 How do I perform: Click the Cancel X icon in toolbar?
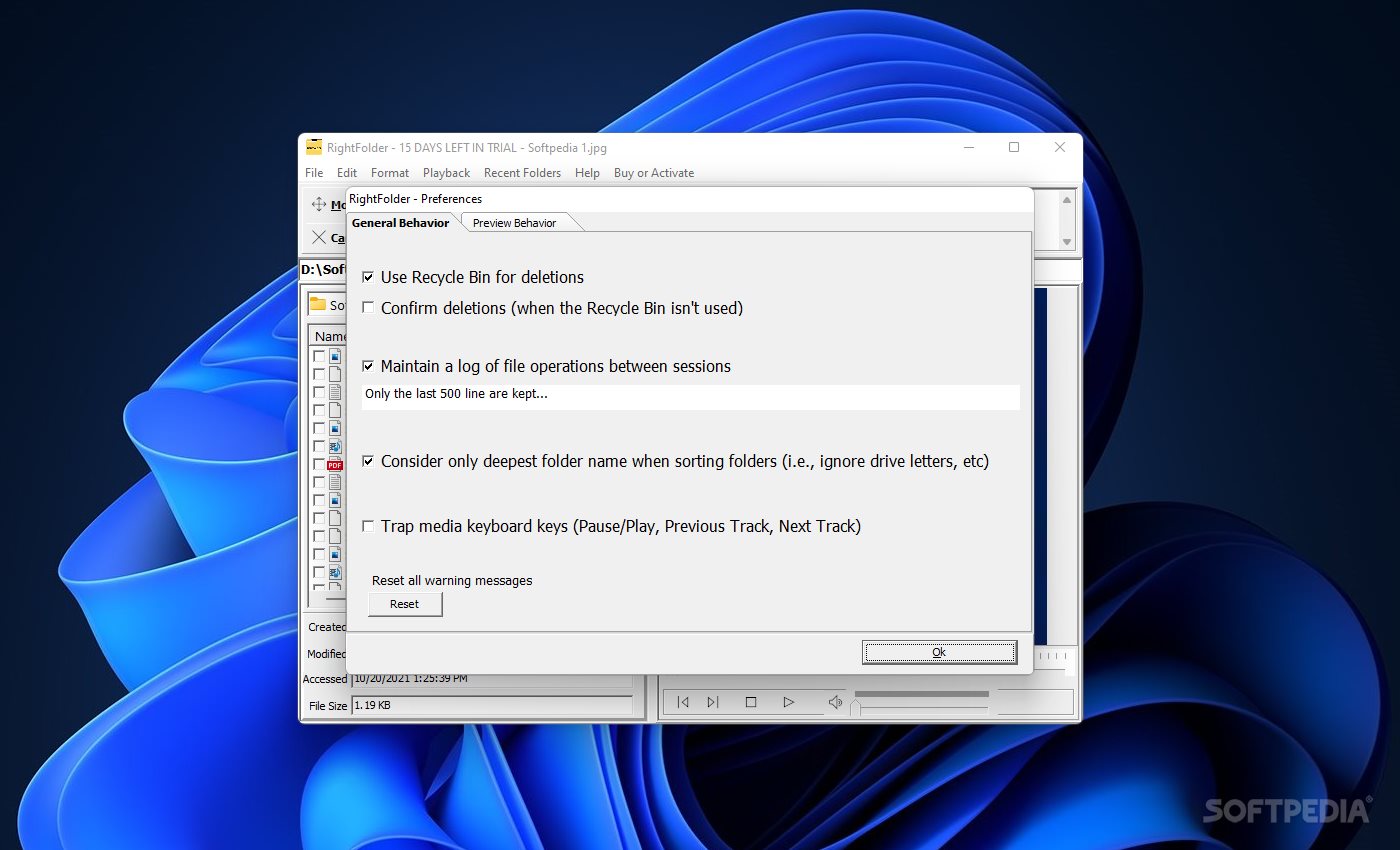pos(319,237)
